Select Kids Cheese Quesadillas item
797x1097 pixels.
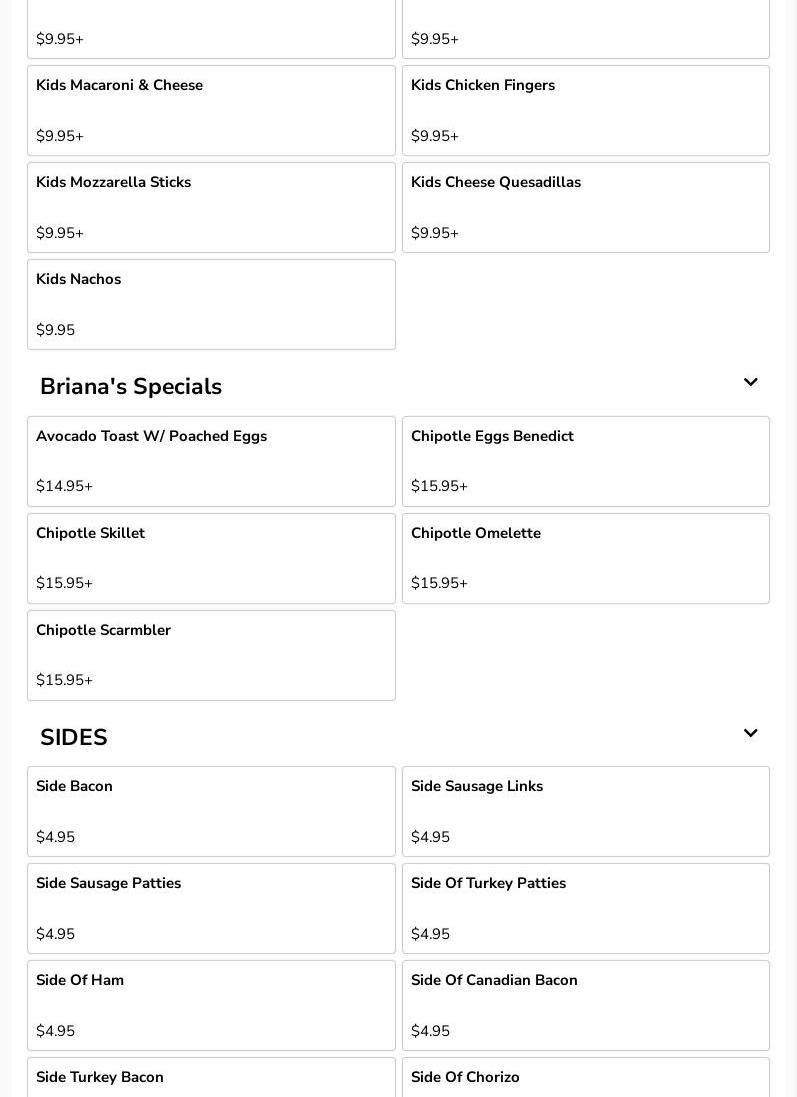pyautogui.click(x=585, y=207)
